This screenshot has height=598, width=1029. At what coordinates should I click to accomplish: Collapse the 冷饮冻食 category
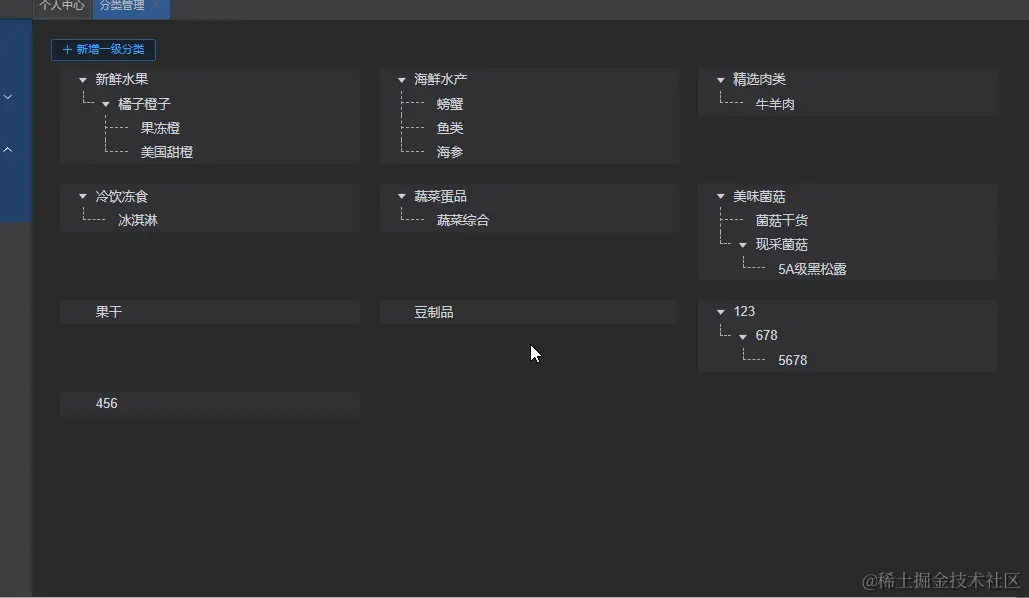coord(83,196)
